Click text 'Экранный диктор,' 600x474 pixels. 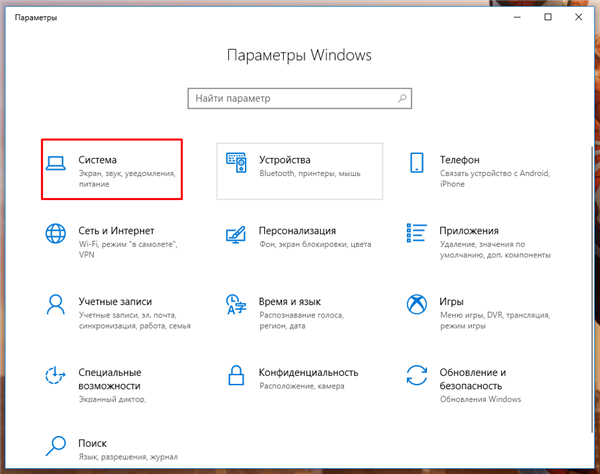(112, 399)
